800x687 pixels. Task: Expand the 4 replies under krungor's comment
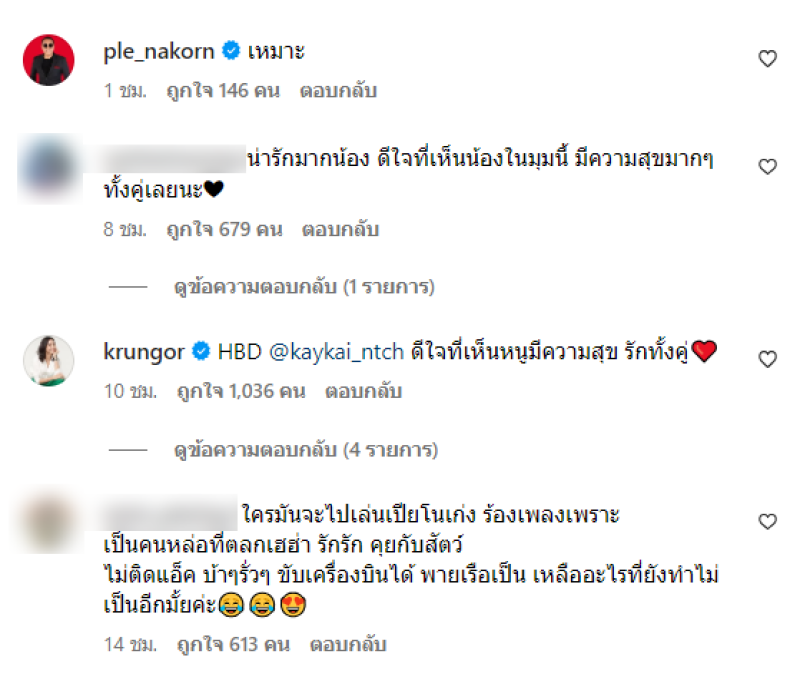(306, 450)
